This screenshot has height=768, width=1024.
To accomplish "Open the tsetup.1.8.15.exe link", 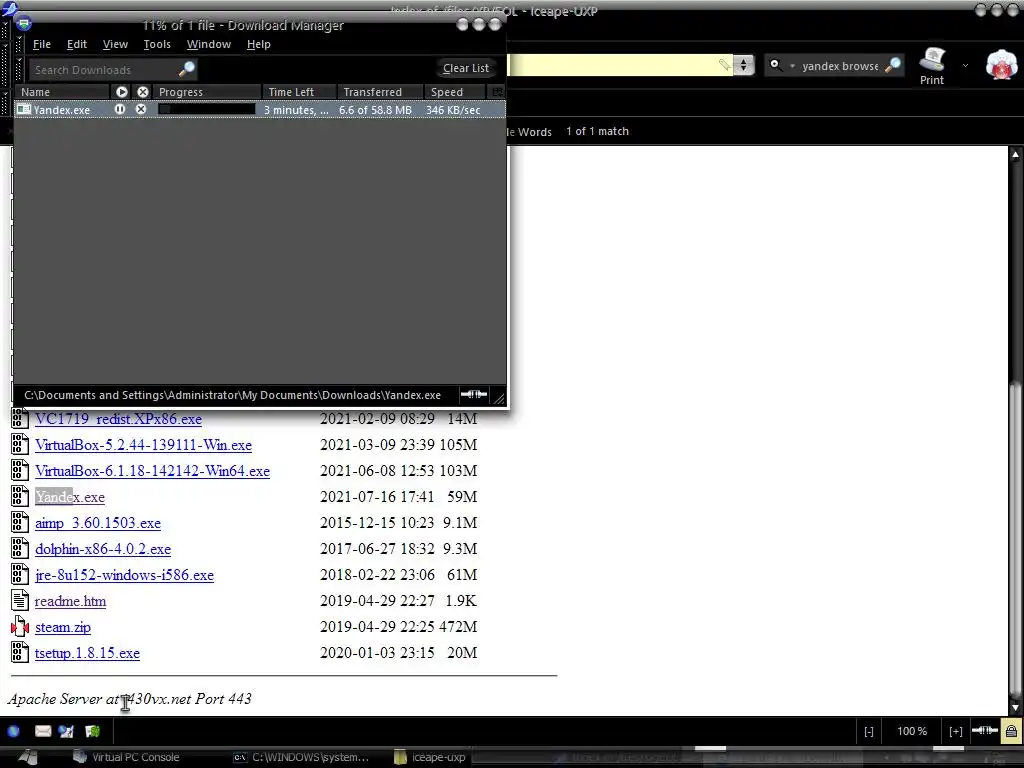I will click(x=87, y=653).
